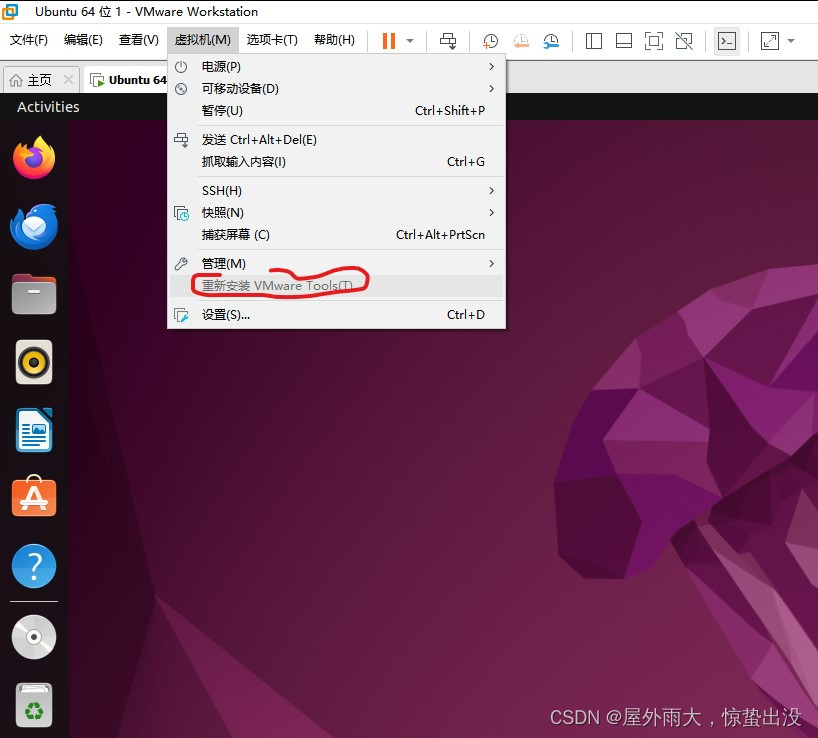Click the arrow beside 电源(P)
The height and width of the screenshot is (738, 818).
491,67
